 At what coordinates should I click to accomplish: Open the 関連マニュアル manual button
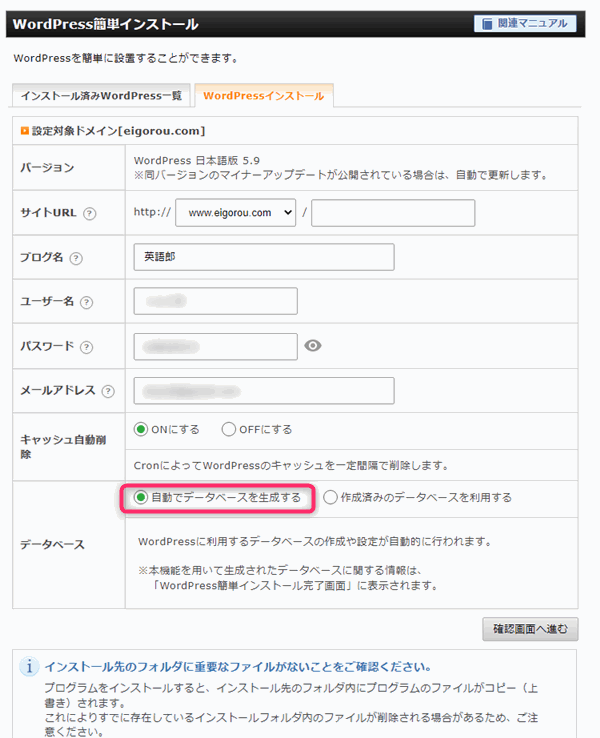[525, 23]
